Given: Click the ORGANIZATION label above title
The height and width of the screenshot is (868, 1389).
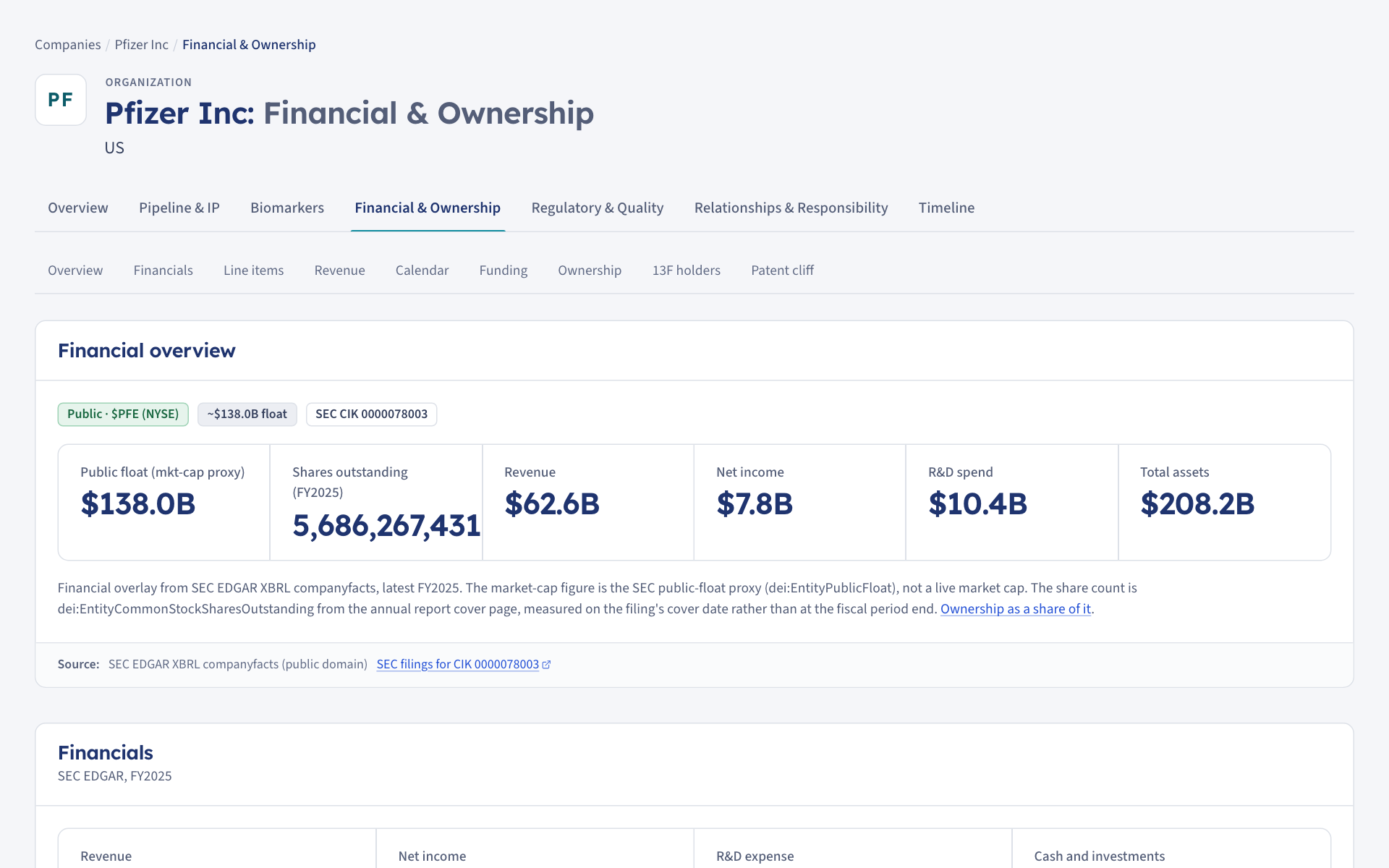Looking at the screenshot, I should (x=148, y=82).
